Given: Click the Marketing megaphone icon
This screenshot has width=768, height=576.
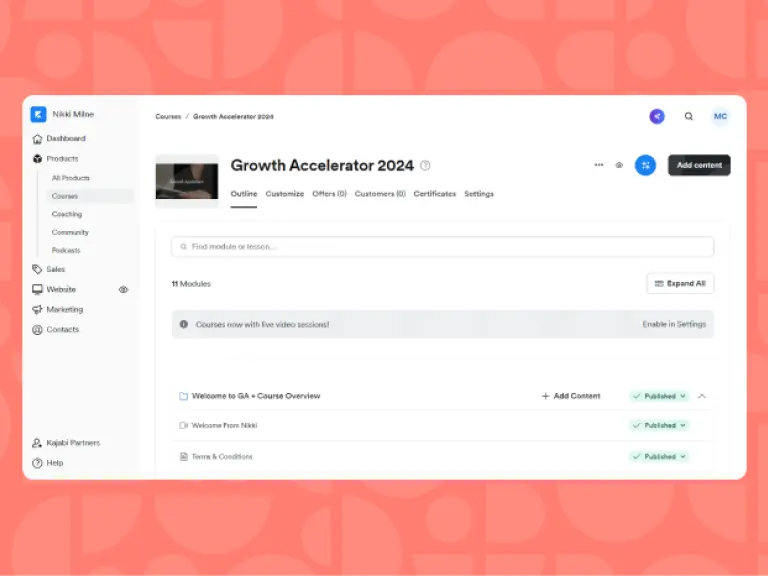Looking at the screenshot, I should click(x=37, y=310).
